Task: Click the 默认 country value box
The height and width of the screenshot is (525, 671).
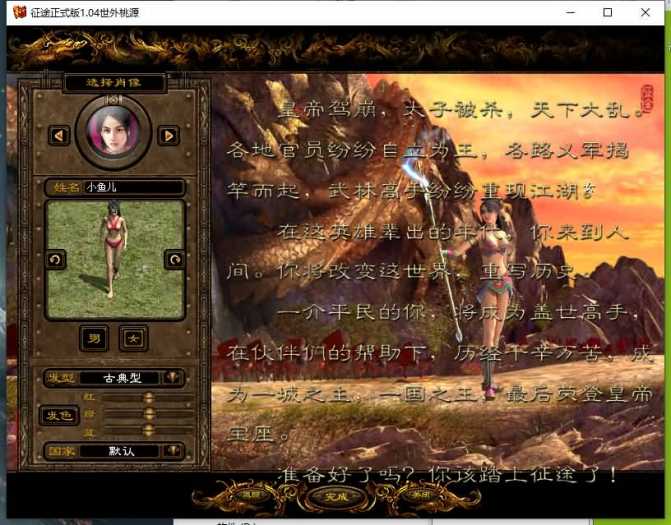Action: (121, 451)
